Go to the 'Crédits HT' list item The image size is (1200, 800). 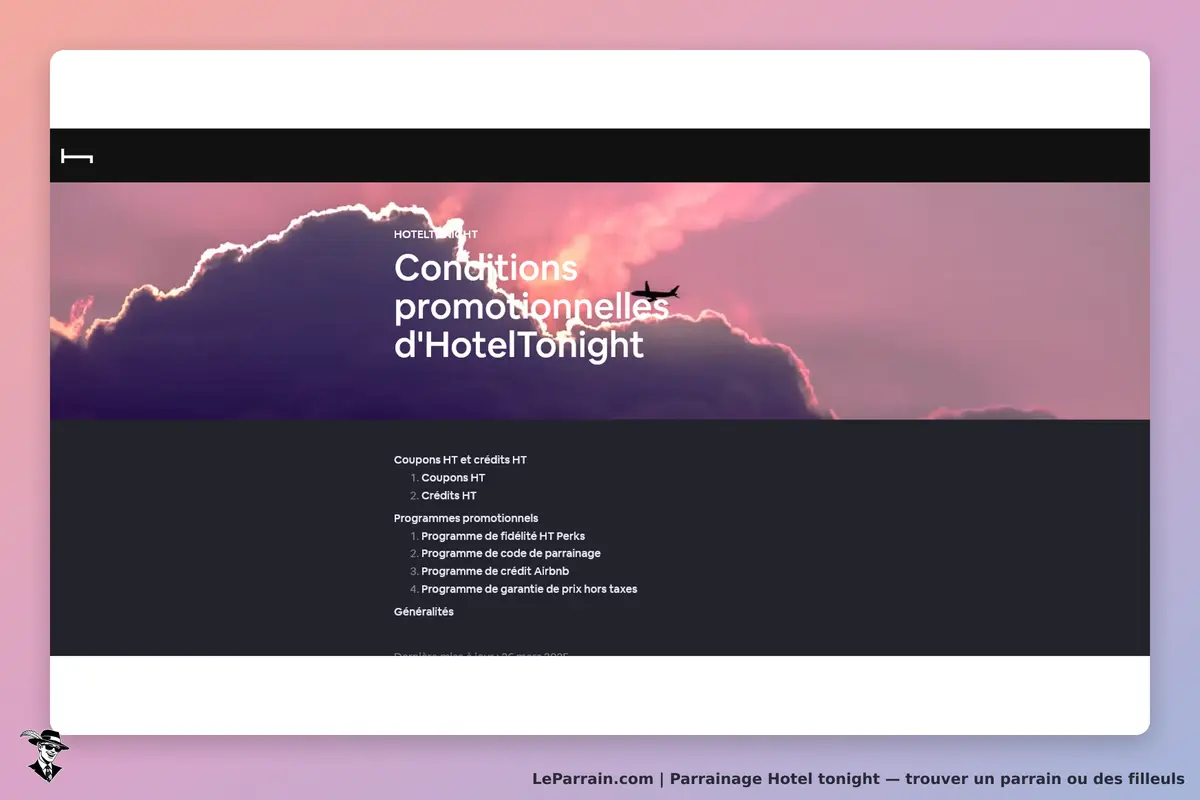point(449,496)
